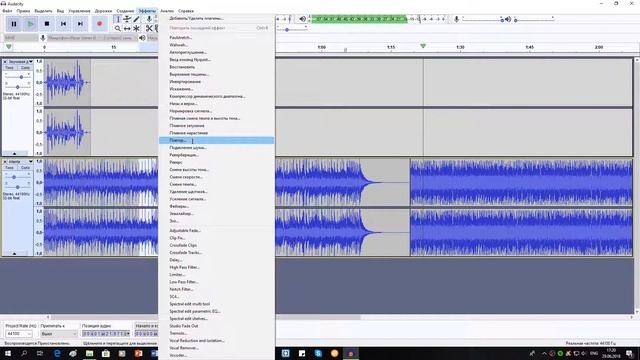640x360 pixels.
Task: Choose highlighted Повтор... effect
Action: coord(216,140)
